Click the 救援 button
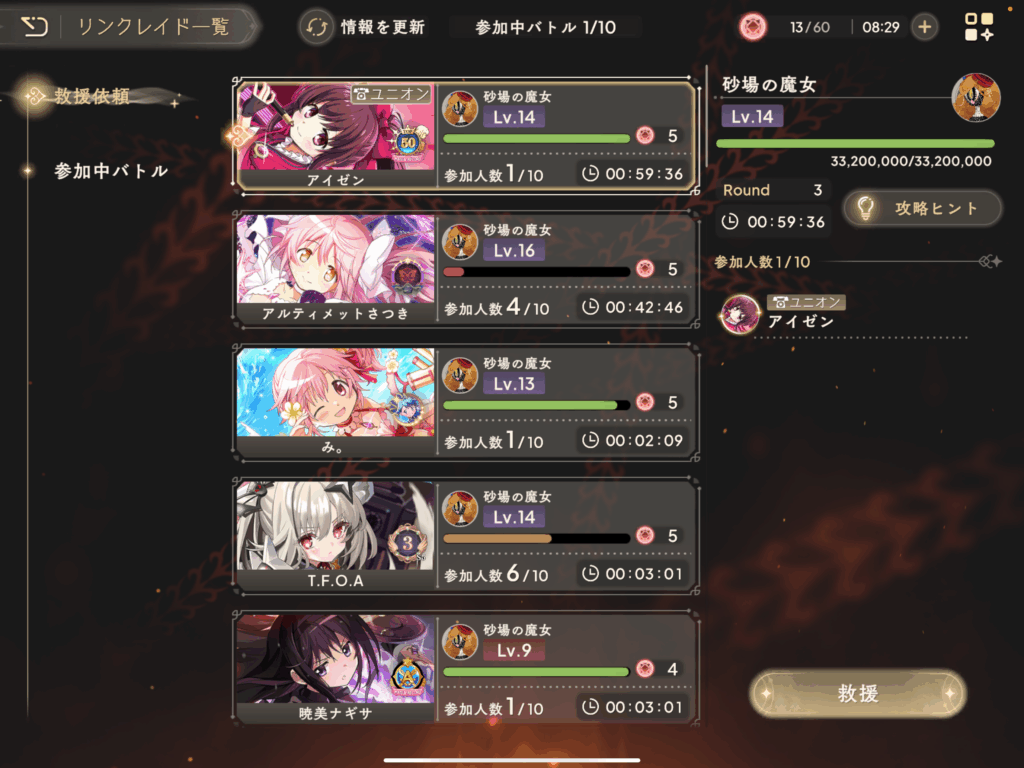The width and height of the screenshot is (1024, 768). coord(857,693)
